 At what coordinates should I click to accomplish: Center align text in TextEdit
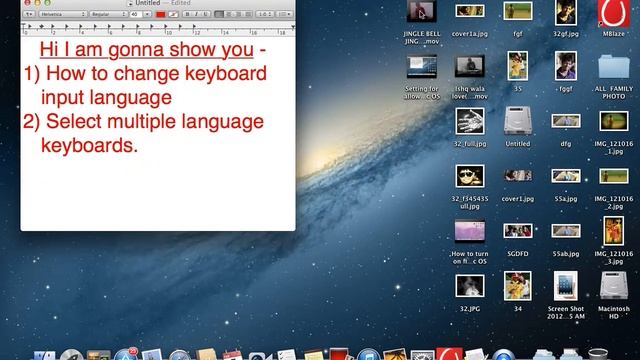coord(229,14)
